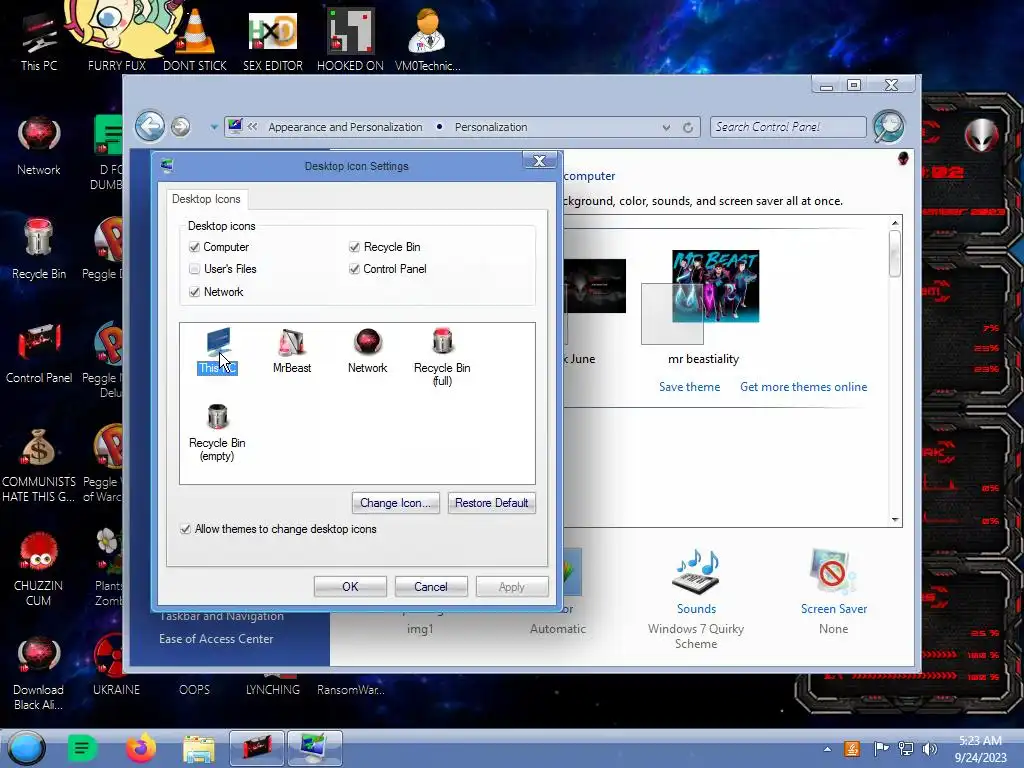Screen dimensions: 1024x768
Task: Select the red fuzzy Chuzzle desktop icon
Action: point(39,569)
